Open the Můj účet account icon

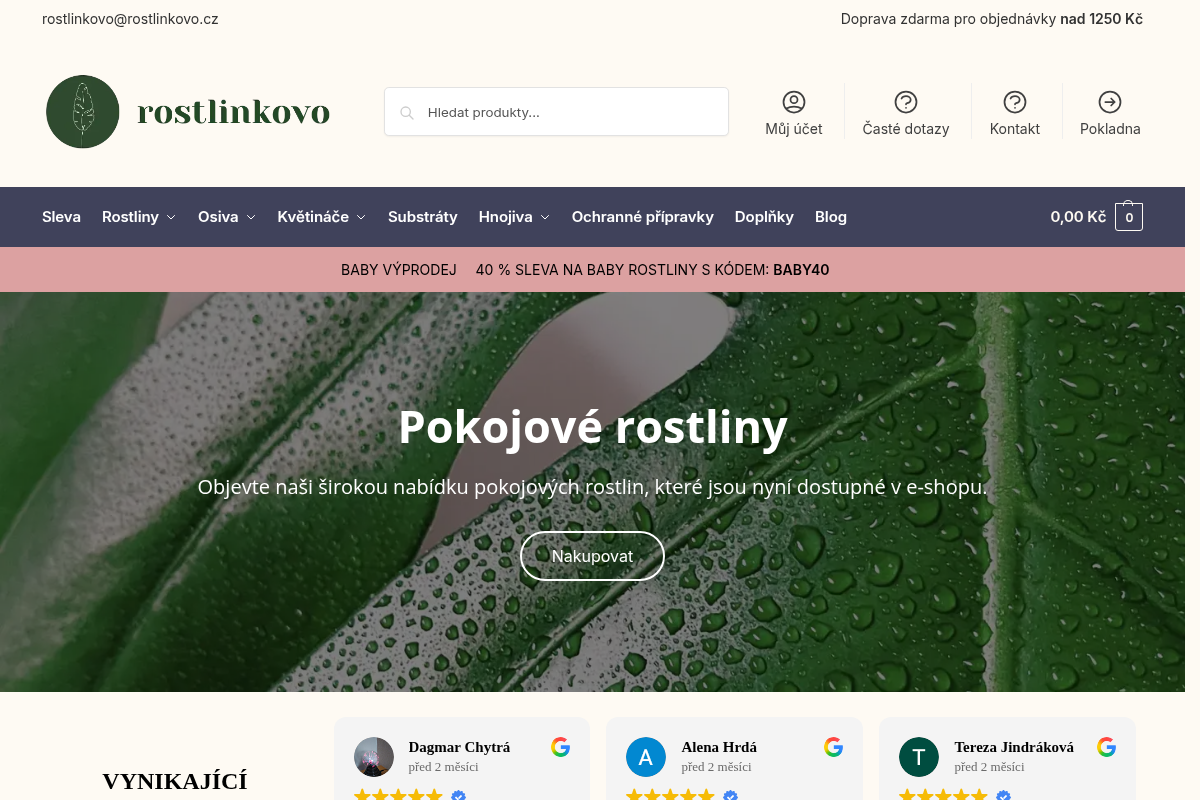pos(794,102)
